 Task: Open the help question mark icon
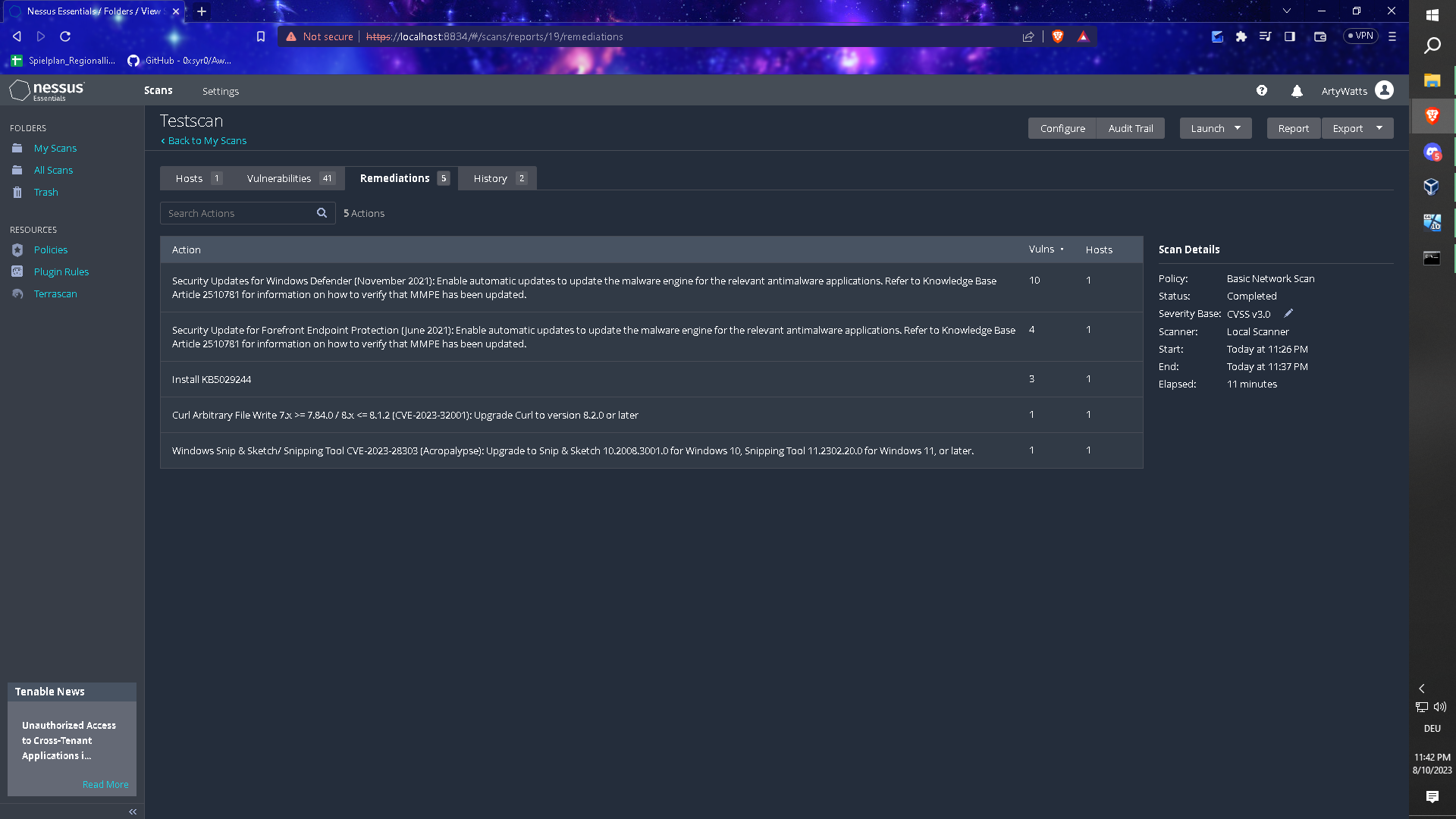tap(1262, 90)
